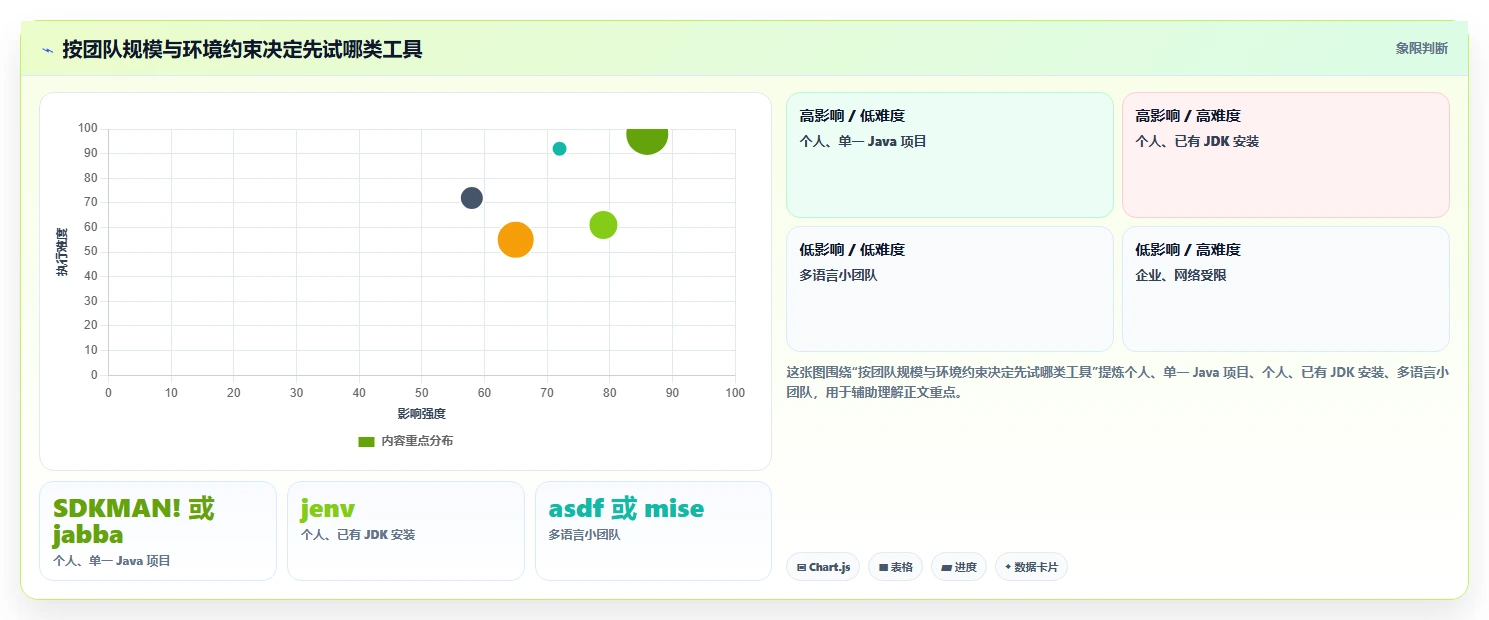Click the lightning icon beside the header title

(x=47, y=49)
